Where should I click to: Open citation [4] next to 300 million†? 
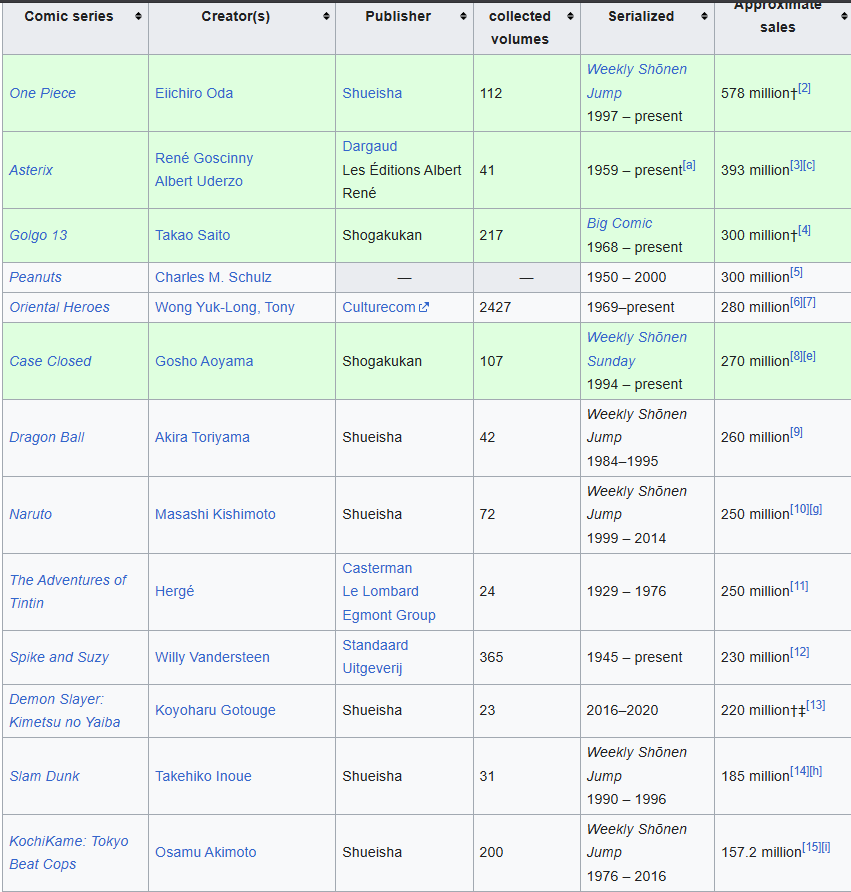(804, 230)
